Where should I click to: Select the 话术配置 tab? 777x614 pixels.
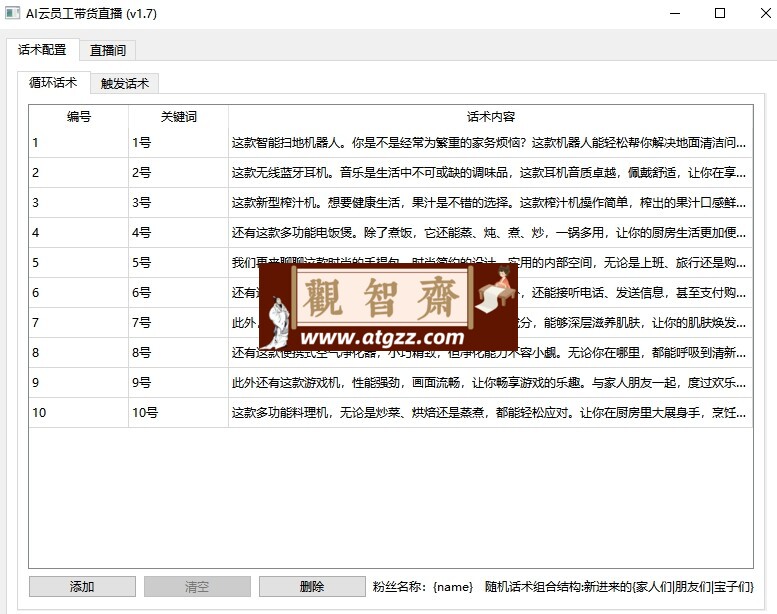[42, 50]
